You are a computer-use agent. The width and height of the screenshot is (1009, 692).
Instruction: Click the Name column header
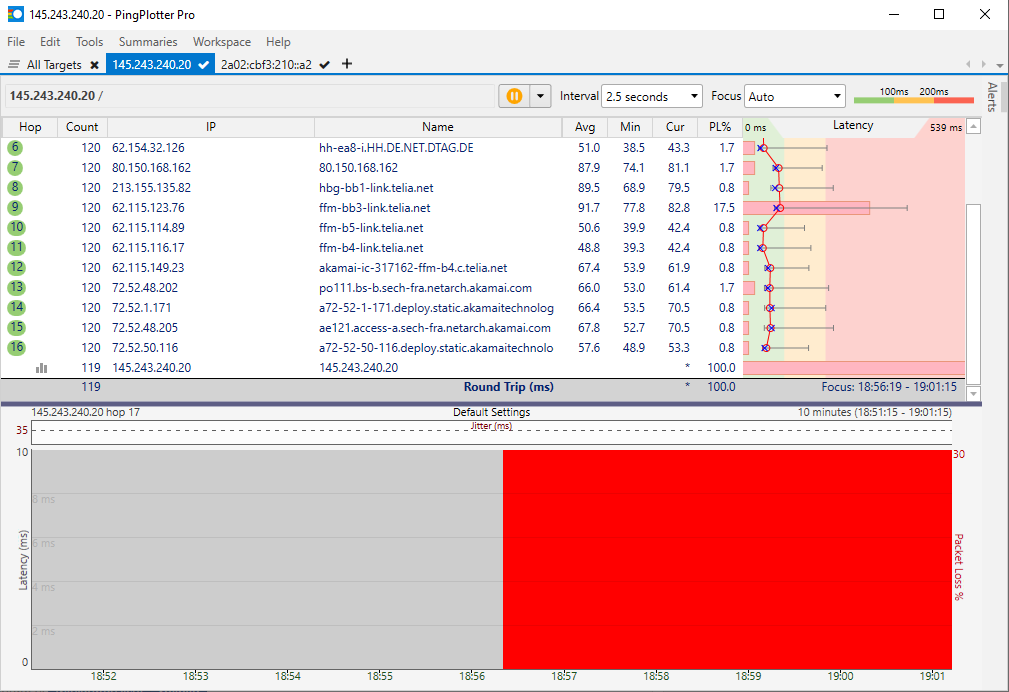point(438,127)
